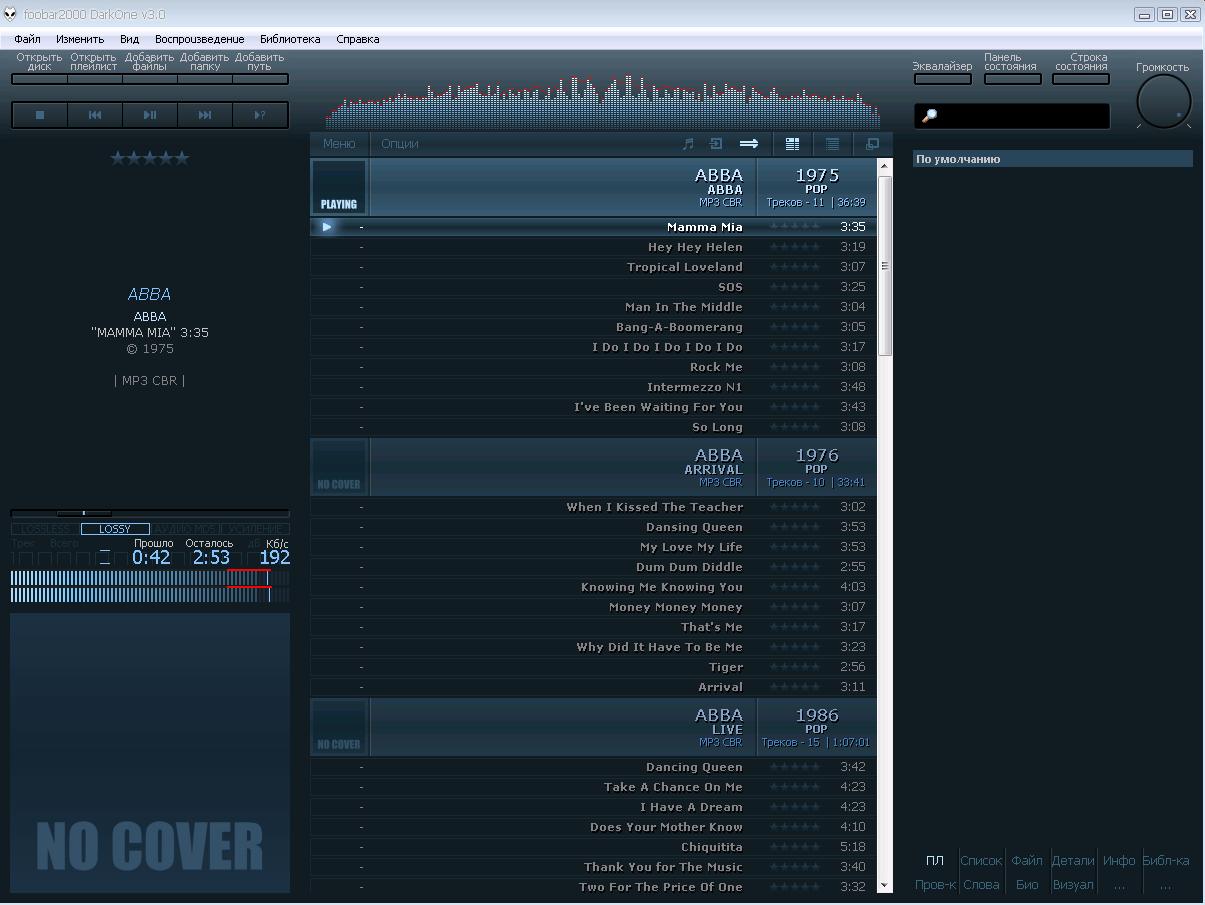Skip to the previous track
Image resolution: width=1205 pixels, height=905 pixels.
point(95,115)
